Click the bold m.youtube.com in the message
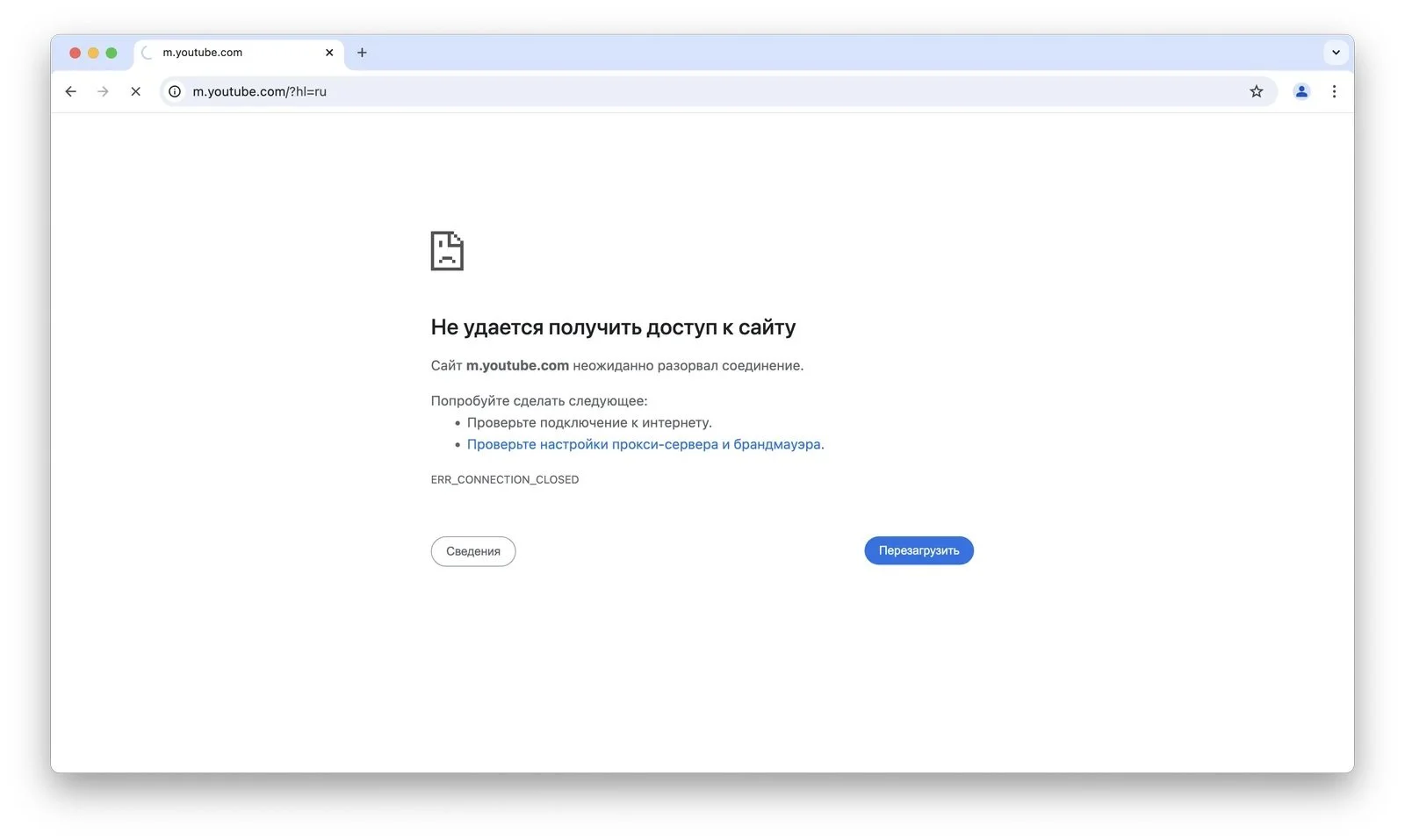The height and width of the screenshot is (840, 1405). [x=517, y=365]
